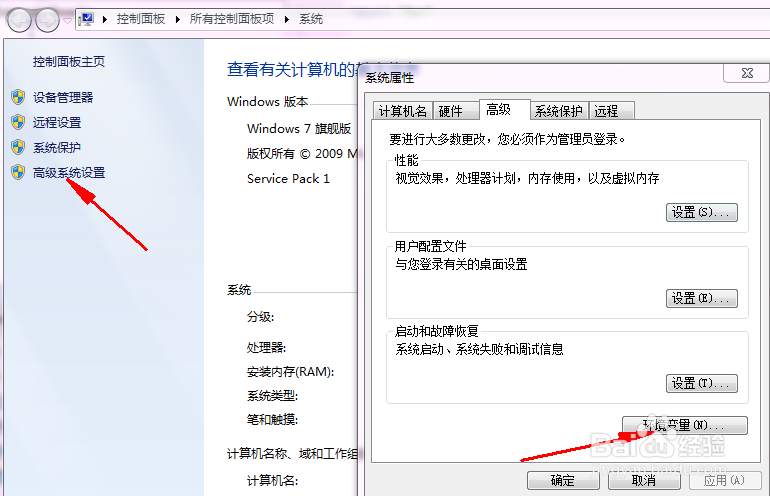Viewport: 770px width, 496px height.
Task: Switch to the 计算机名 tab
Action: point(403,111)
